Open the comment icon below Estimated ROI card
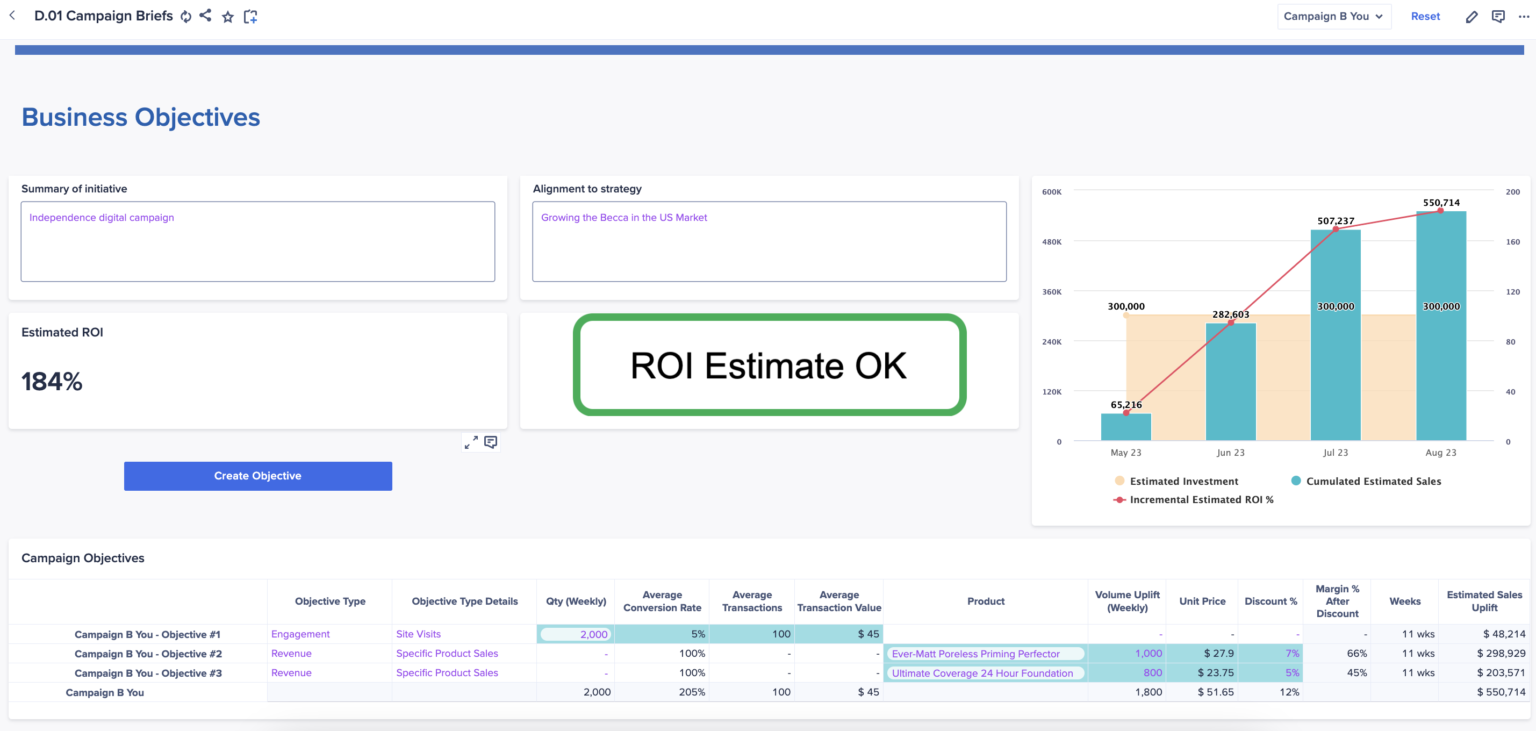 point(491,442)
